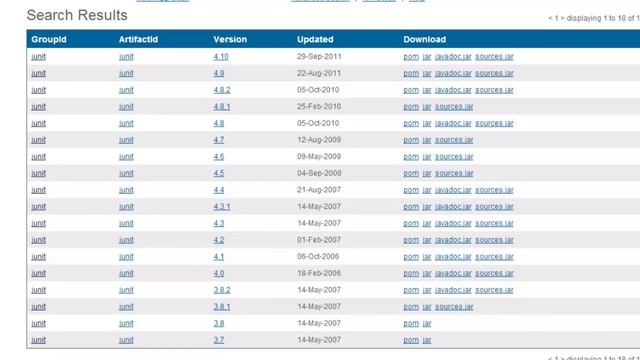Download javadoc.jar for junit 4.4
640x360 pixels.
tap(453, 190)
